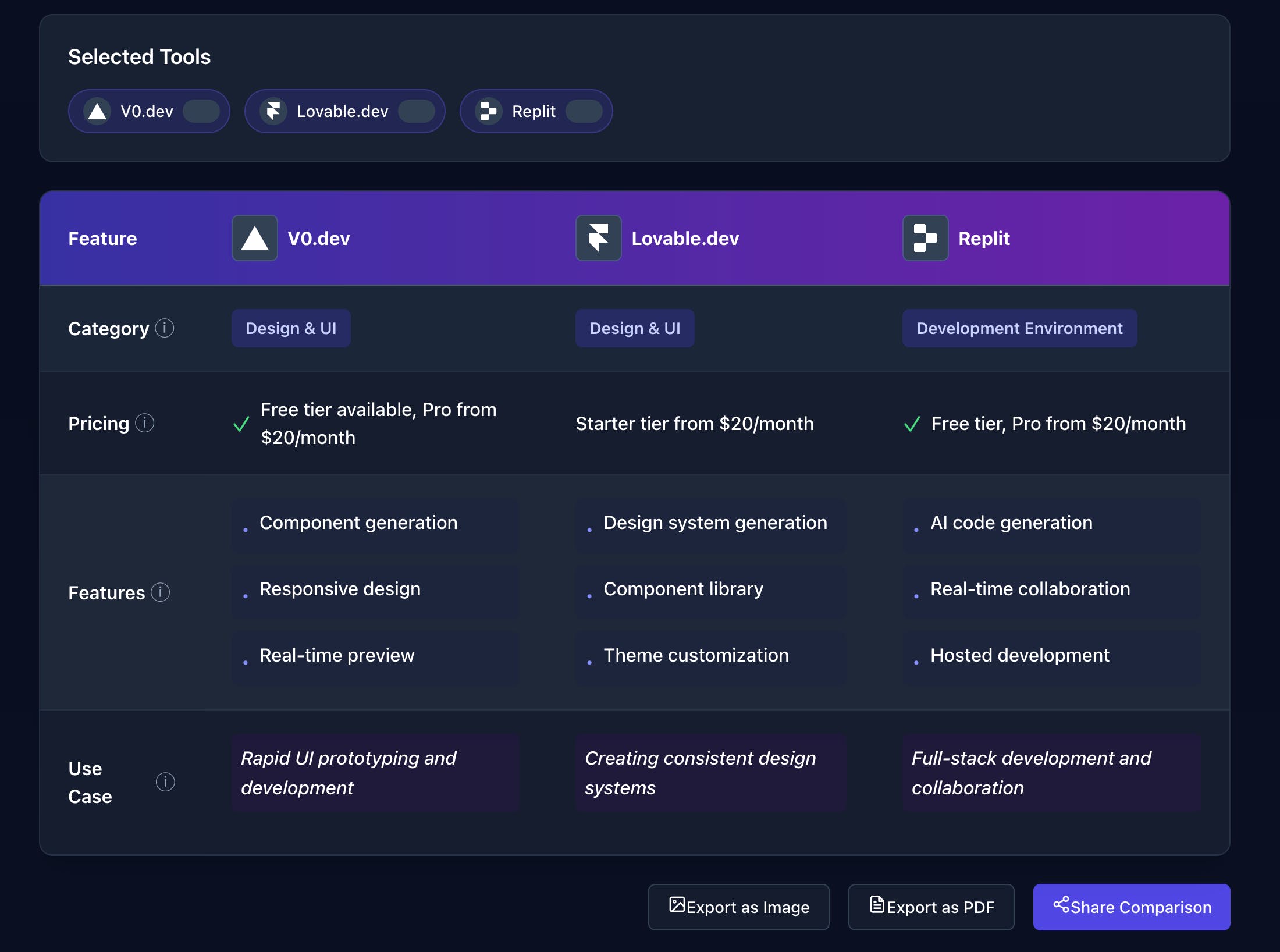This screenshot has height=952, width=1280.
Task: Click 'Free tier available, Pro from $20/month' text
Action: pyautogui.click(x=378, y=424)
